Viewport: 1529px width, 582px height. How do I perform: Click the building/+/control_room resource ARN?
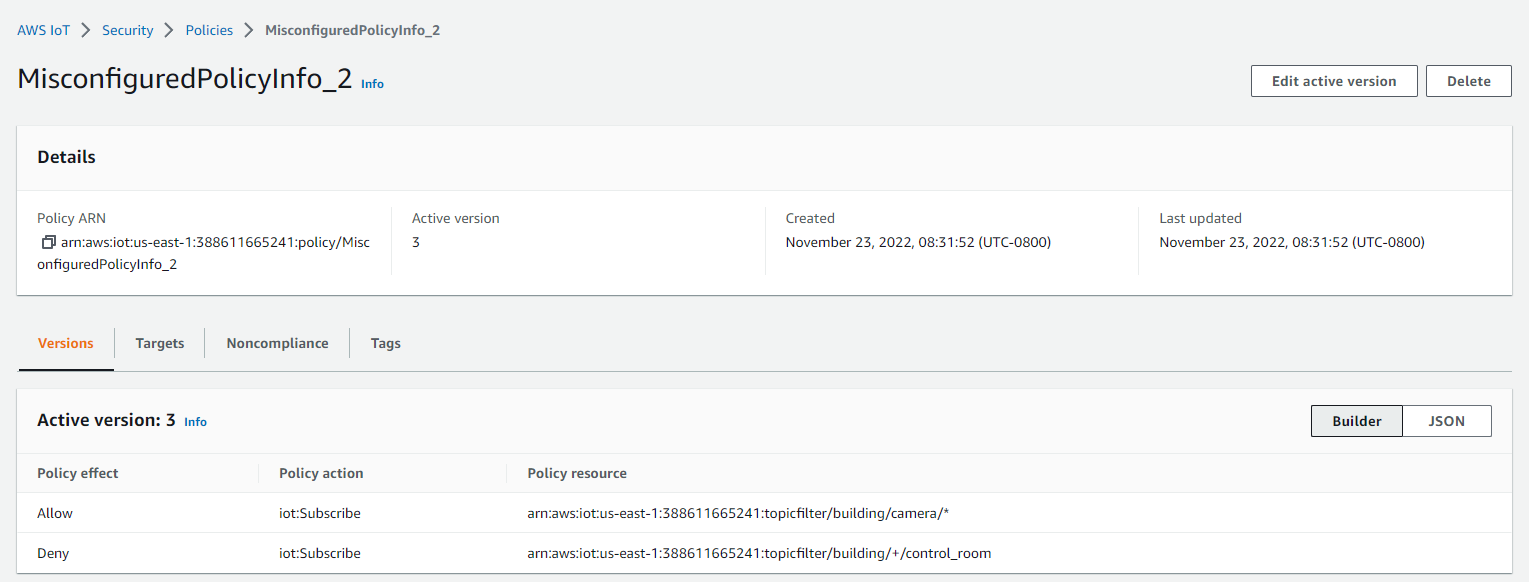759,553
